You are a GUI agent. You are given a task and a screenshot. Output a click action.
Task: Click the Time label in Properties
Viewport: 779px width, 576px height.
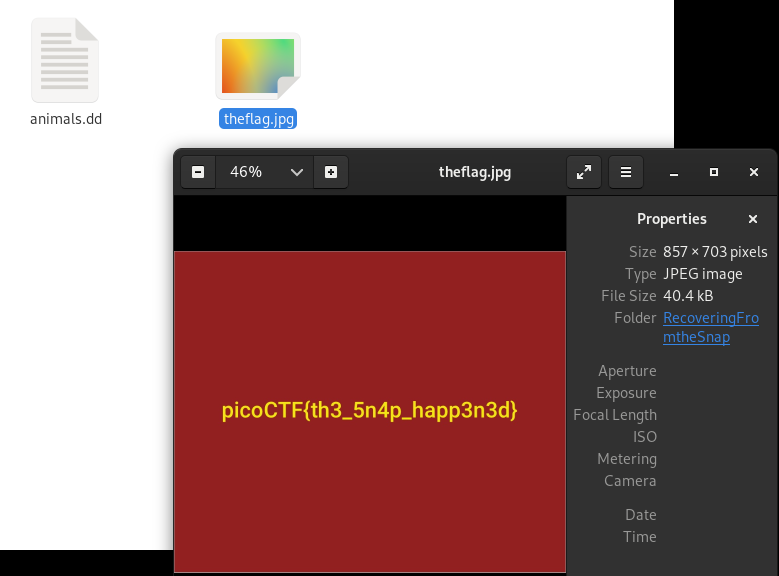click(x=640, y=537)
